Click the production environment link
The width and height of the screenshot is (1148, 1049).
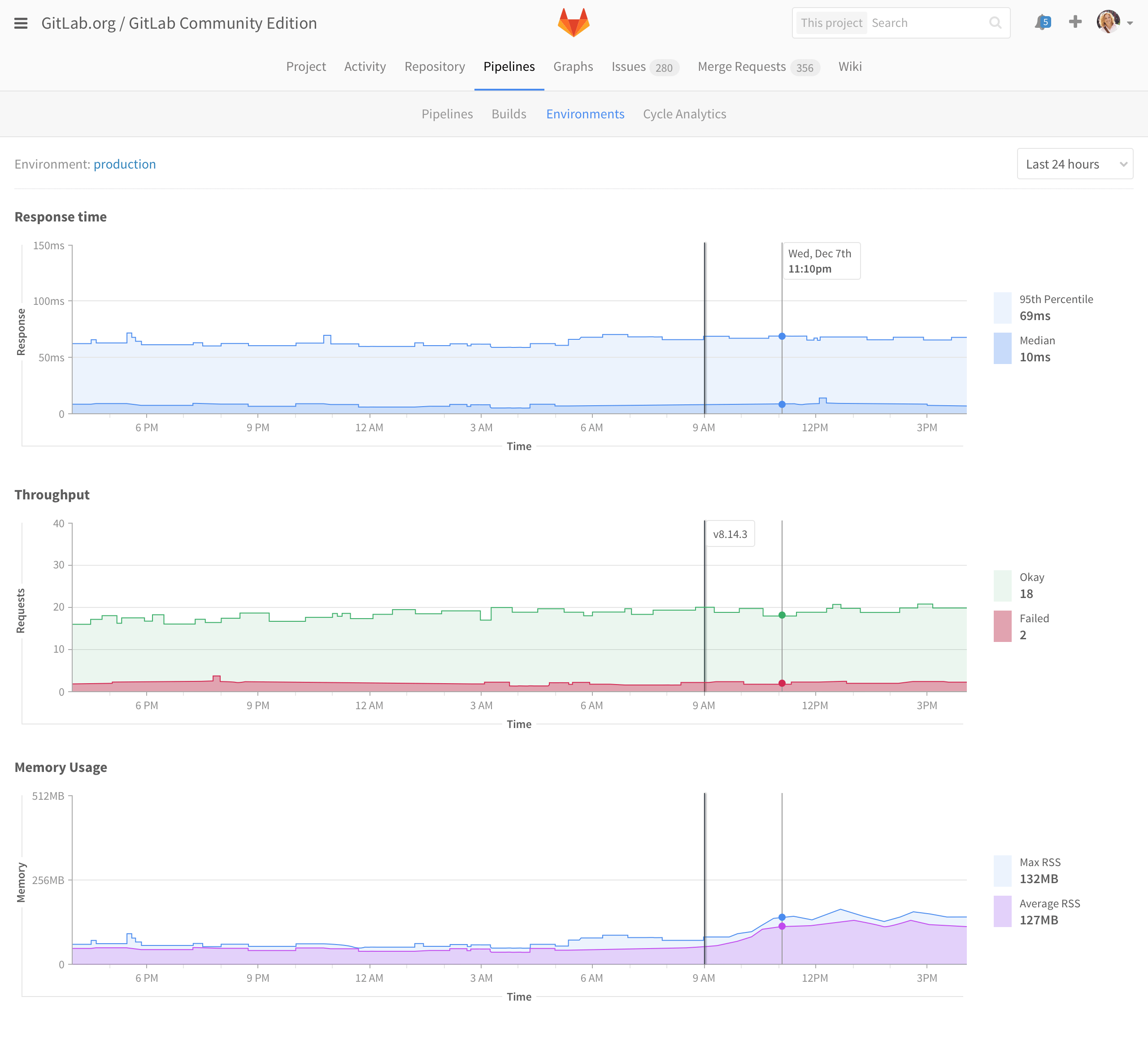coord(125,164)
